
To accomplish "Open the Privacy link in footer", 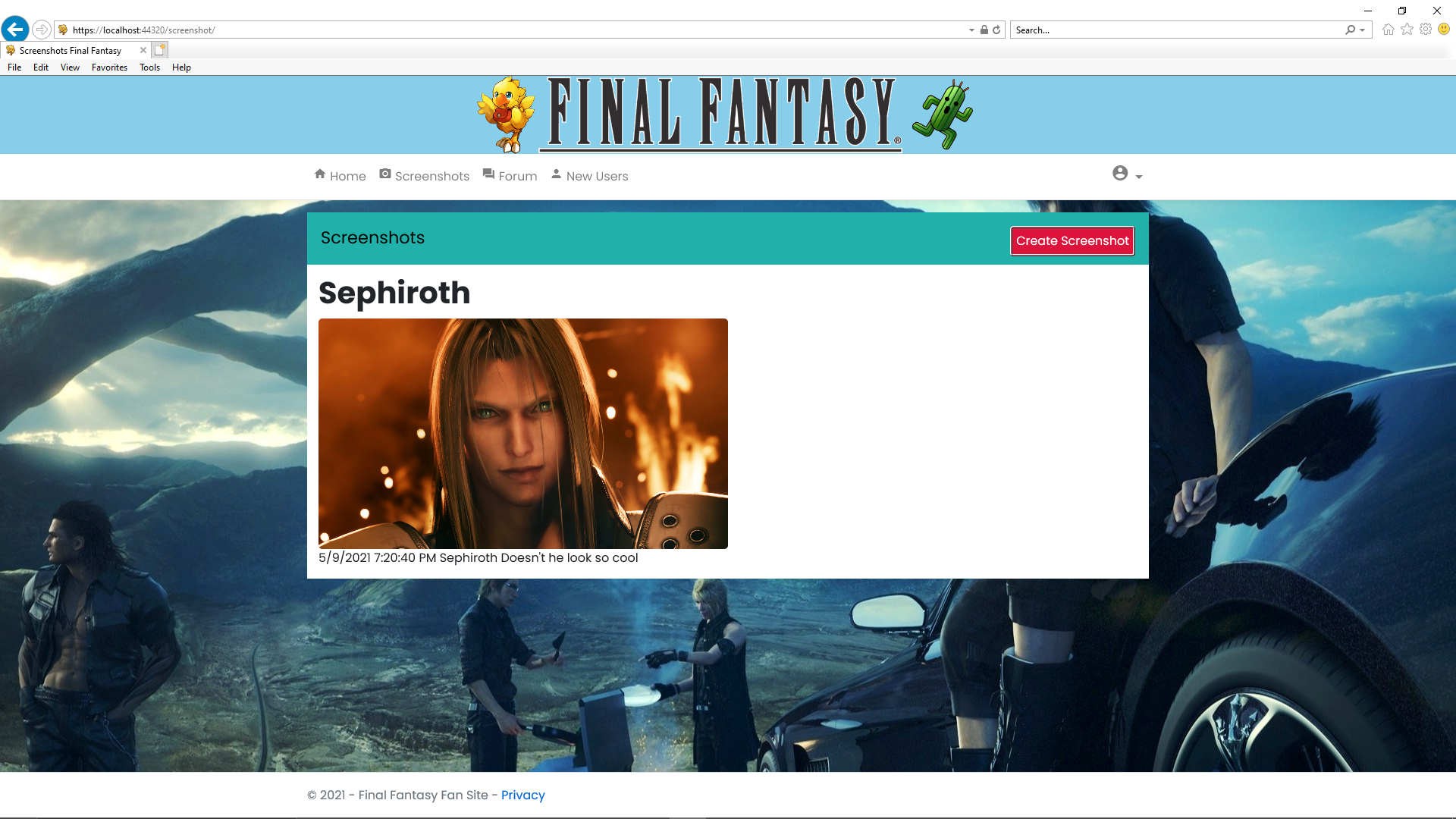I will (522, 795).
